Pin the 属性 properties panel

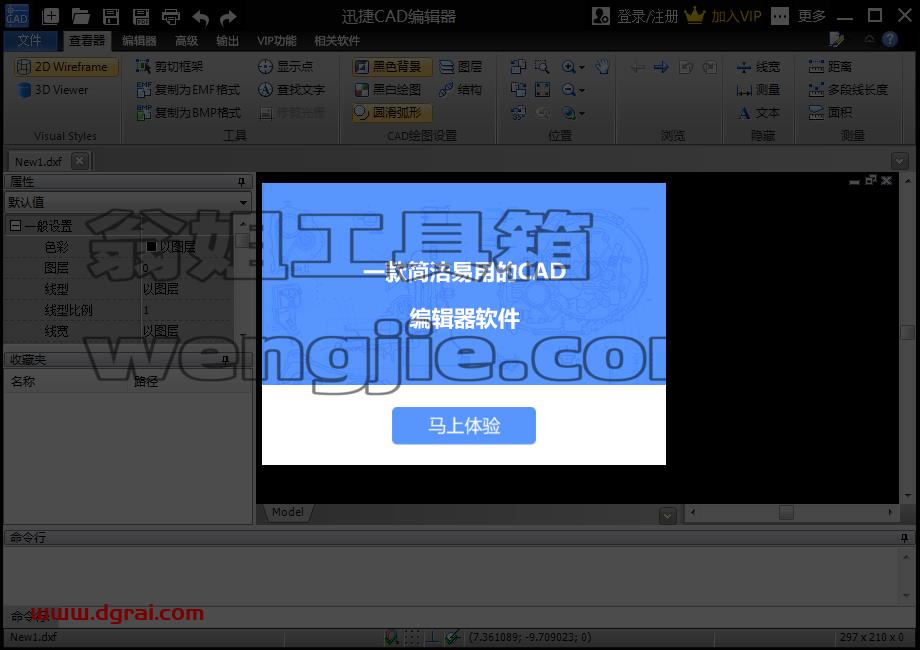pyautogui.click(x=241, y=182)
